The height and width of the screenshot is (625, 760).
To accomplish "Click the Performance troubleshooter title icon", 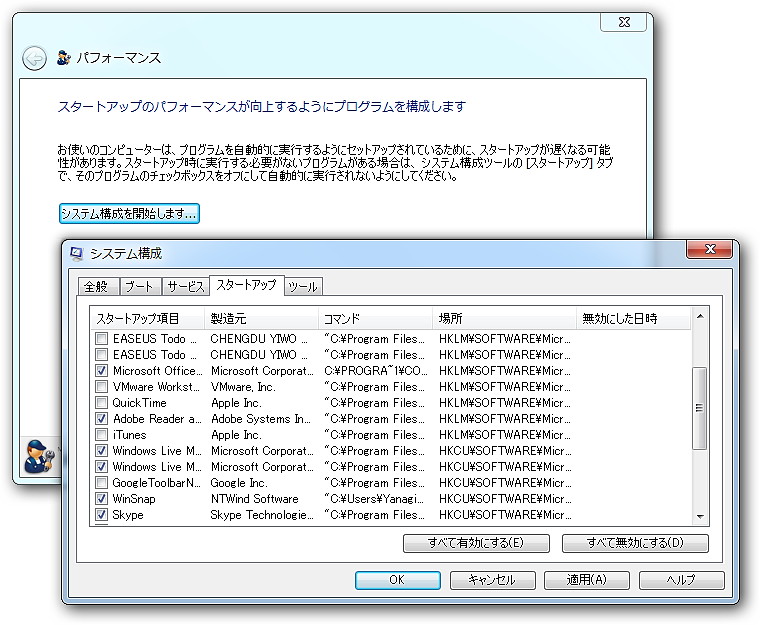I will click(x=63, y=58).
